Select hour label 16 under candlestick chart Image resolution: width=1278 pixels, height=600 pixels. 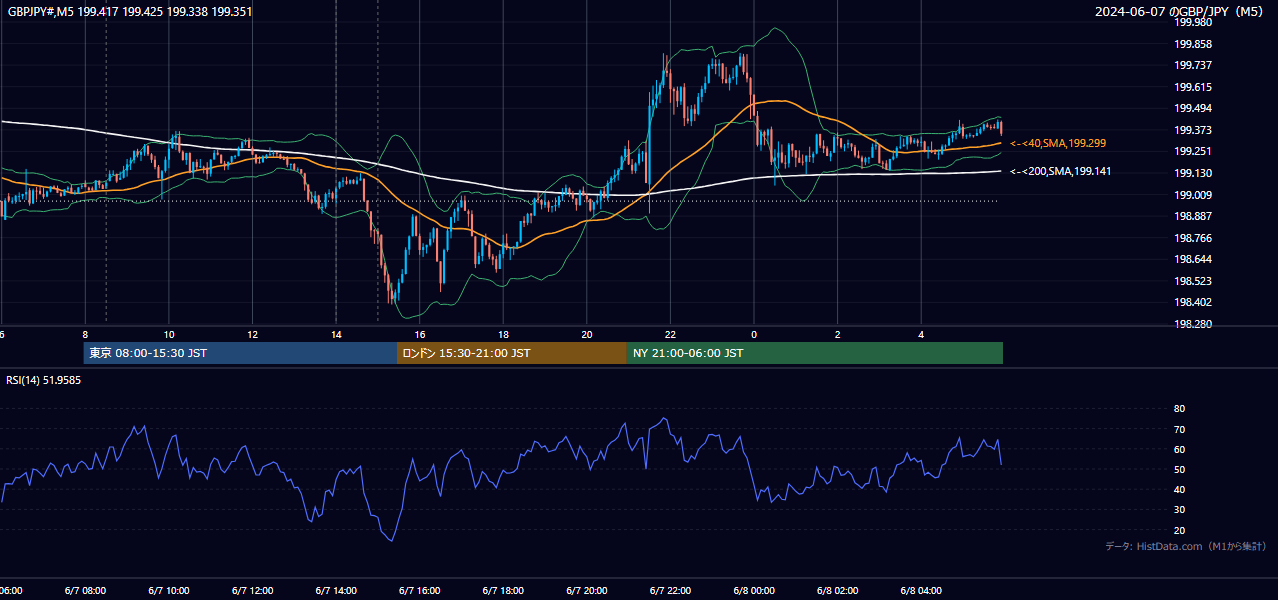[420, 335]
